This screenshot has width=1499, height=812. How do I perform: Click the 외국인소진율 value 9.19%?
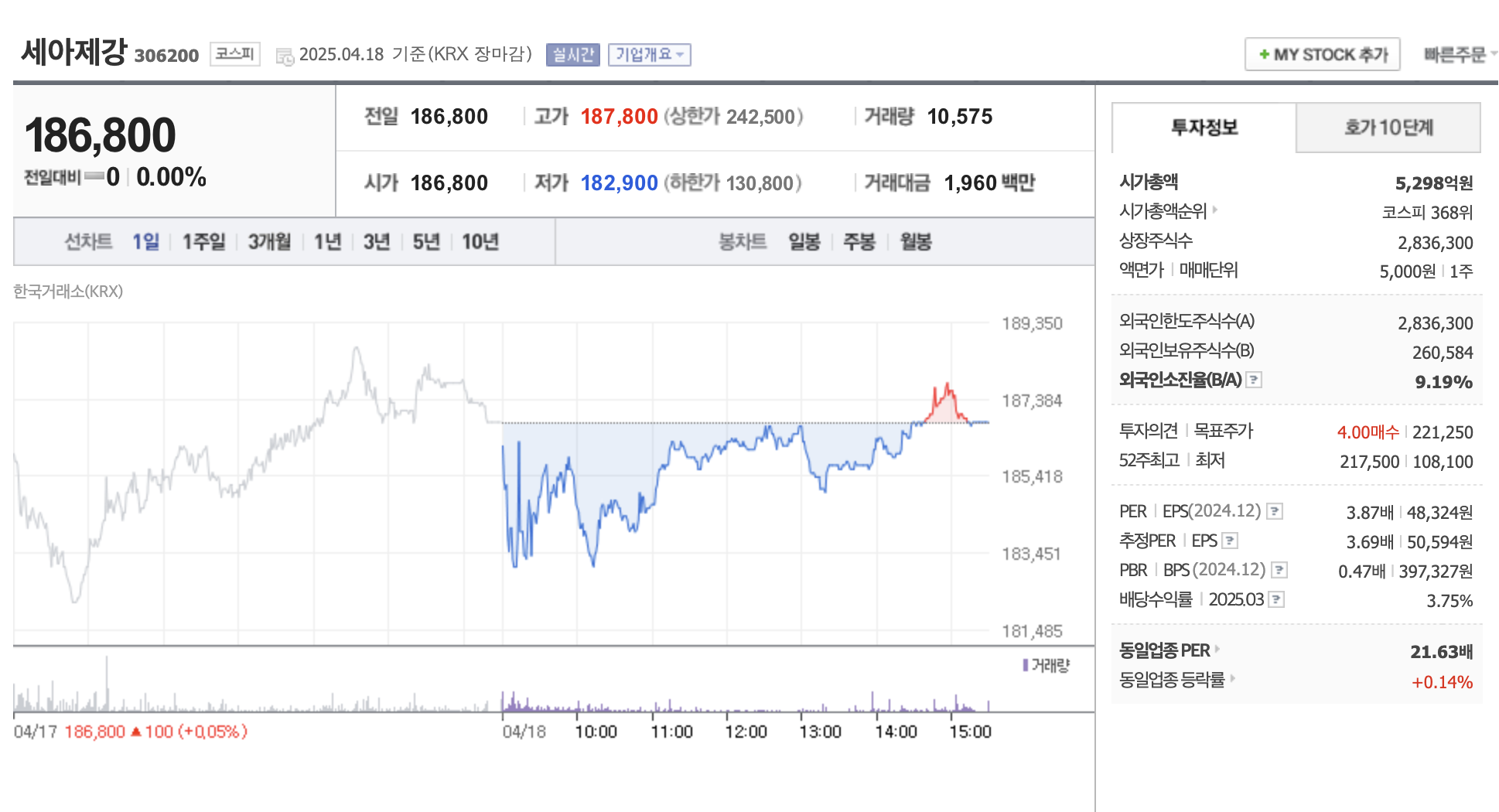click(1444, 382)
